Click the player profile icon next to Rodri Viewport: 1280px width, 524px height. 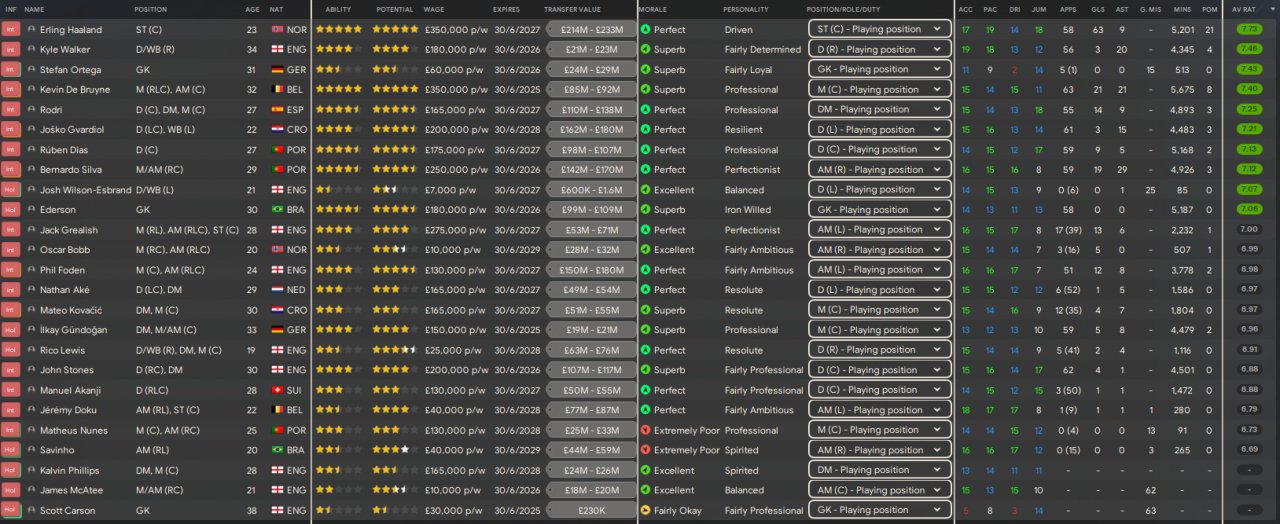click(x=31, y=109)
